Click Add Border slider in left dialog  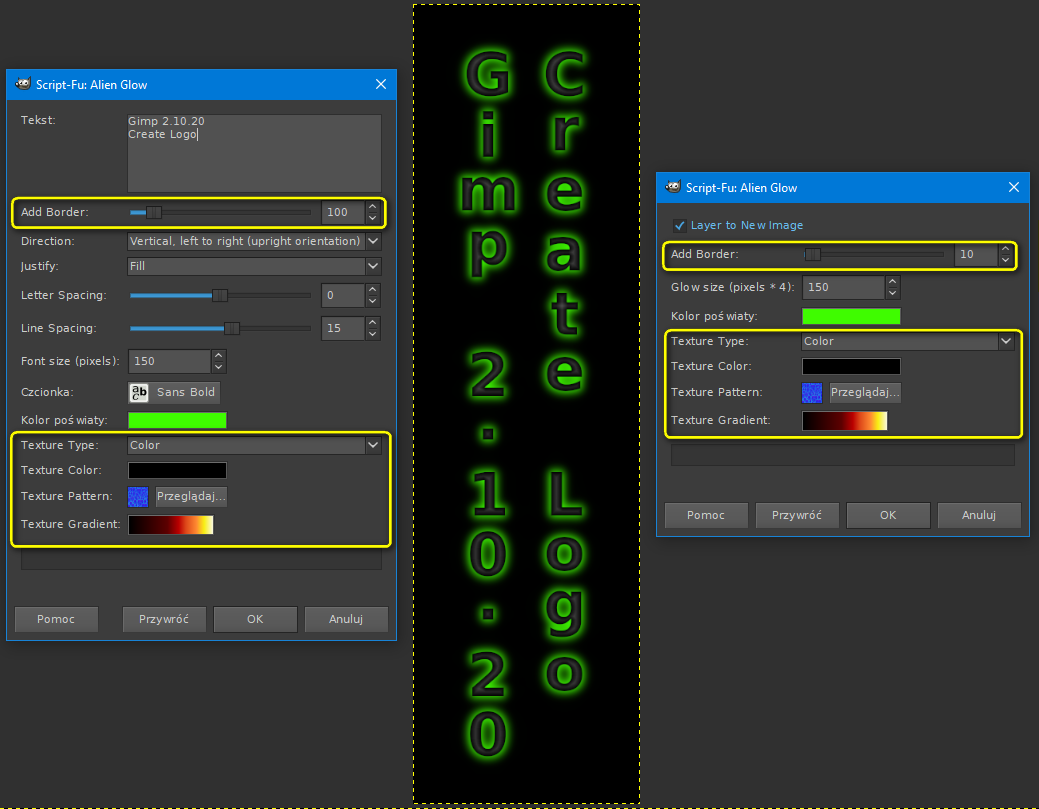pos(220,213)
